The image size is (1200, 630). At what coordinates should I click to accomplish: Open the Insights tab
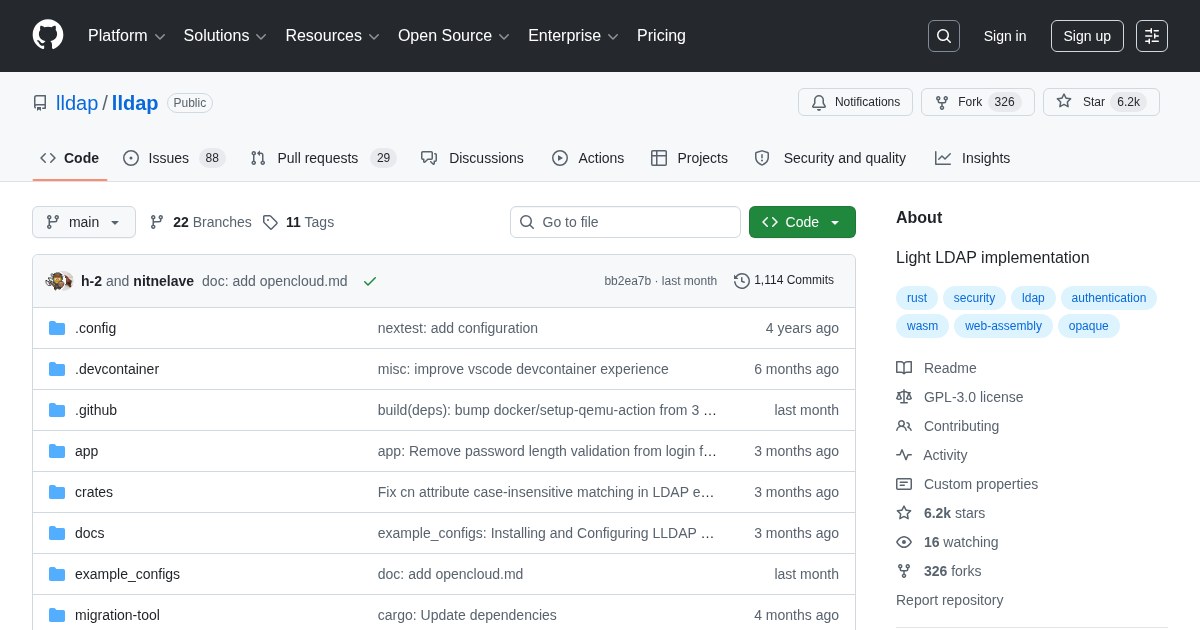(x=972, y=158)
